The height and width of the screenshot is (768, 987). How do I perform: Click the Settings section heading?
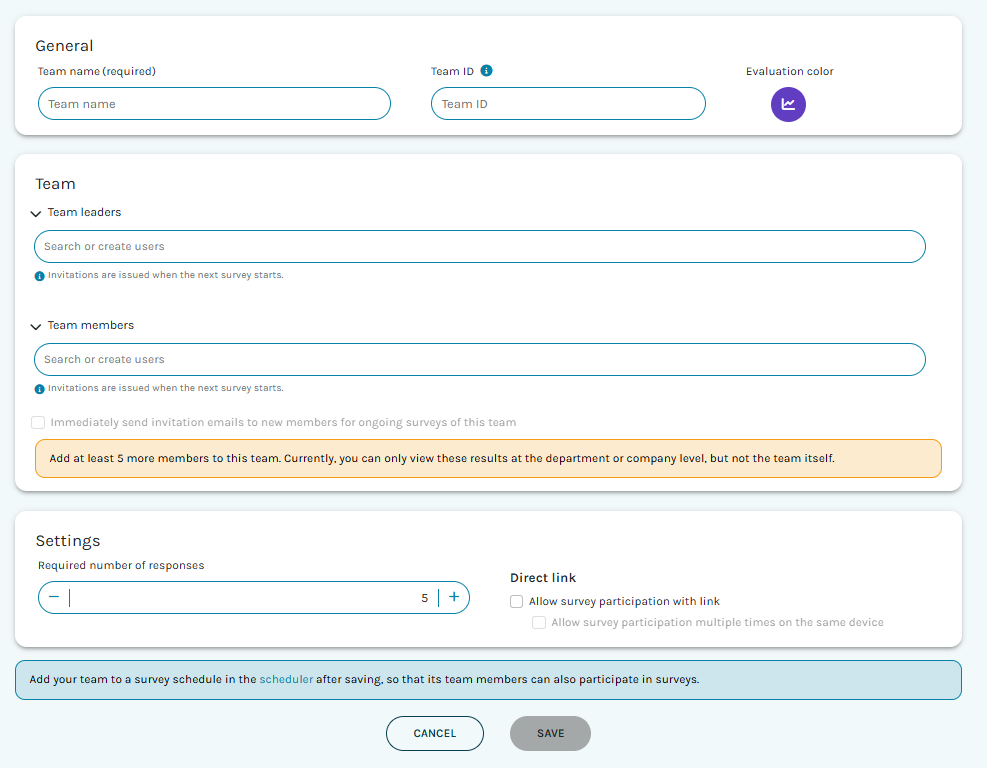pyautogui.click(x=68, y=541)
